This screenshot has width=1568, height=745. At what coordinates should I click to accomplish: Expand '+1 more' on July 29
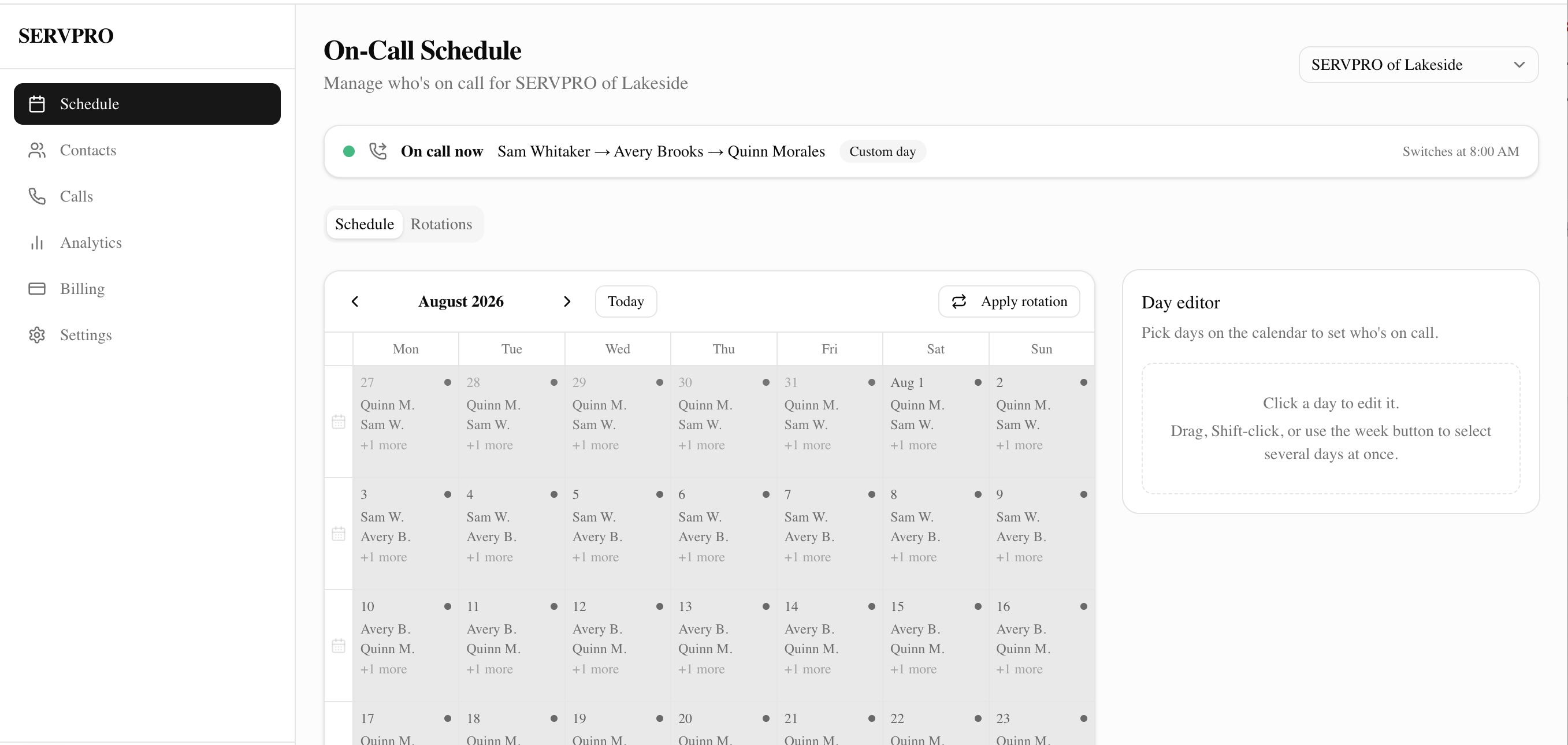(x=595, y=445)
